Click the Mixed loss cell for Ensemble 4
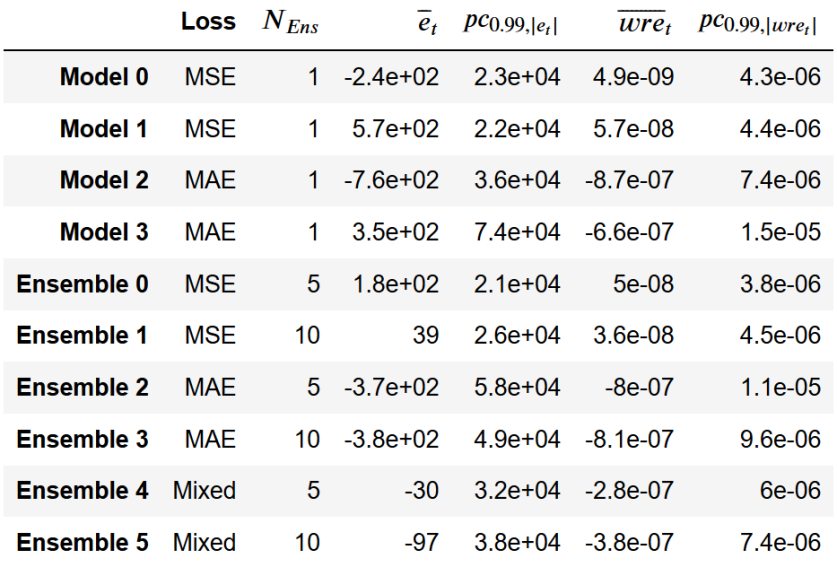The height and width of the screenshot is (576, 837). (204, 491)
